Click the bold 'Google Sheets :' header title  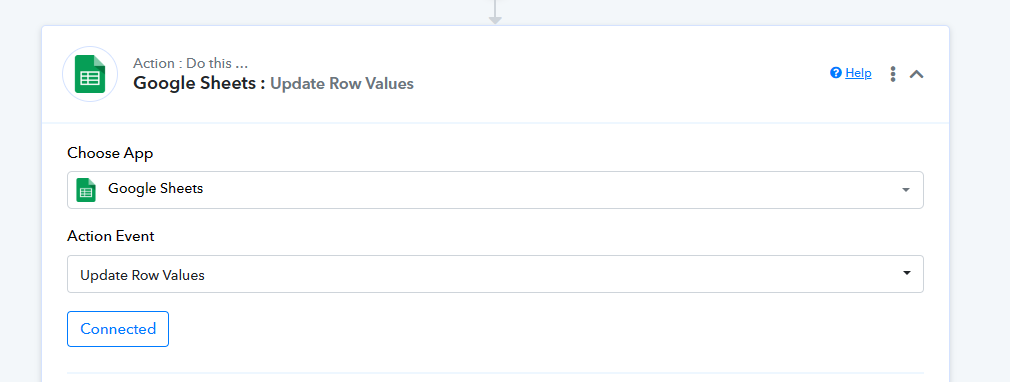[x=199, y=83]
